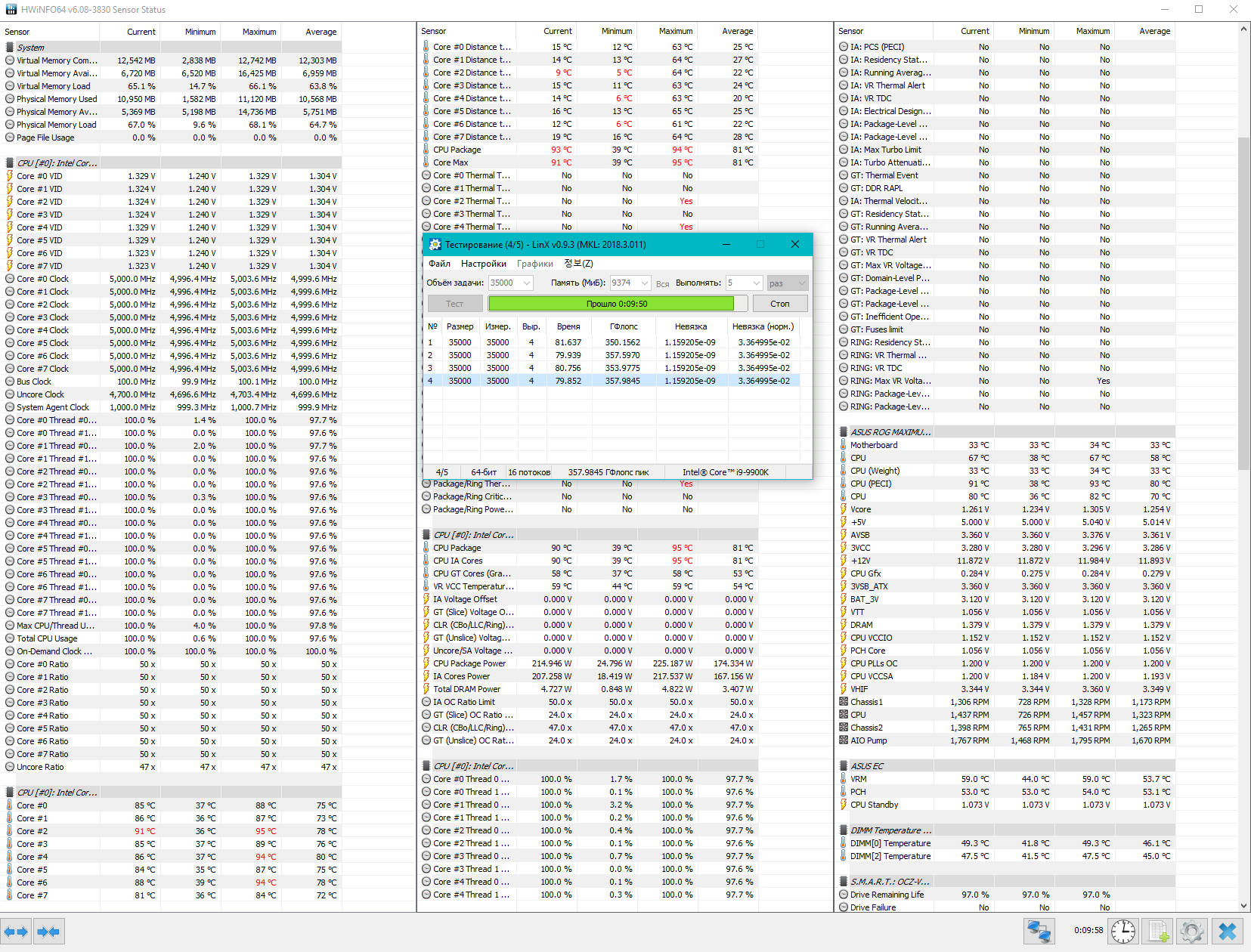The width and height of the screenshot is (1251, 952).
Task: Click '357.9845 ГФлопс пик' in the LinX status bar
Action: point(608,472)
